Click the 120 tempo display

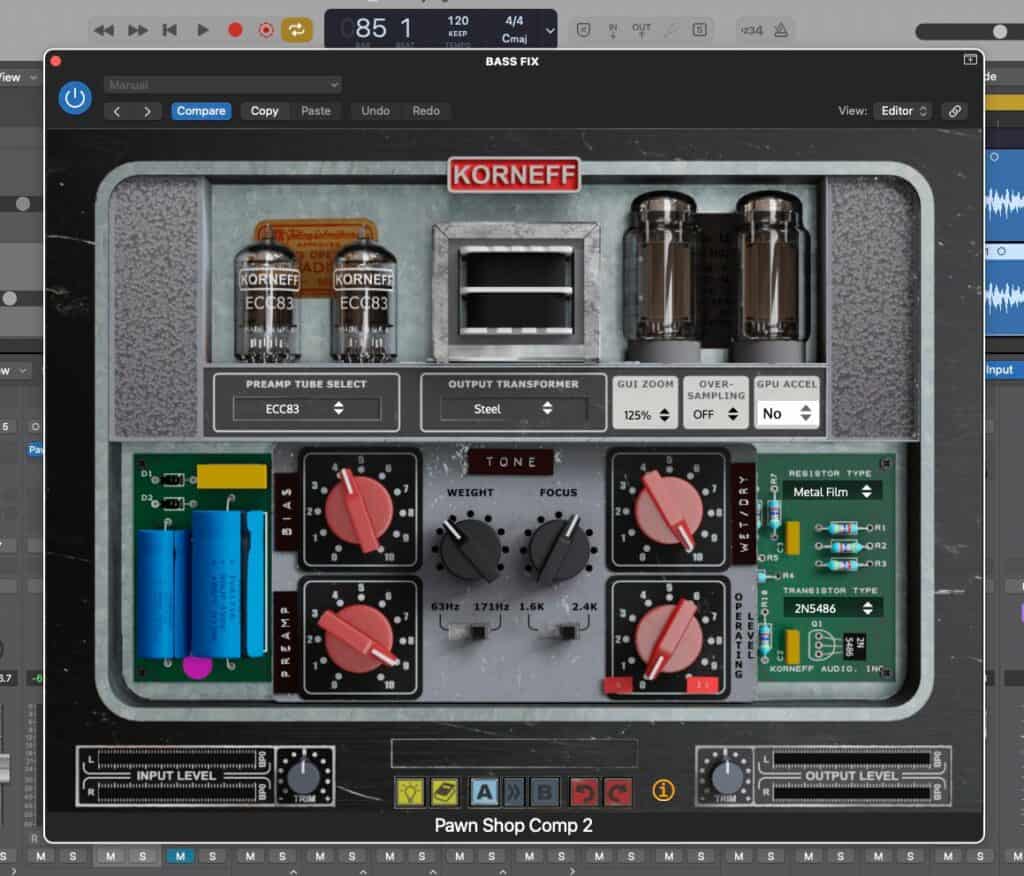tap(458, 21)
